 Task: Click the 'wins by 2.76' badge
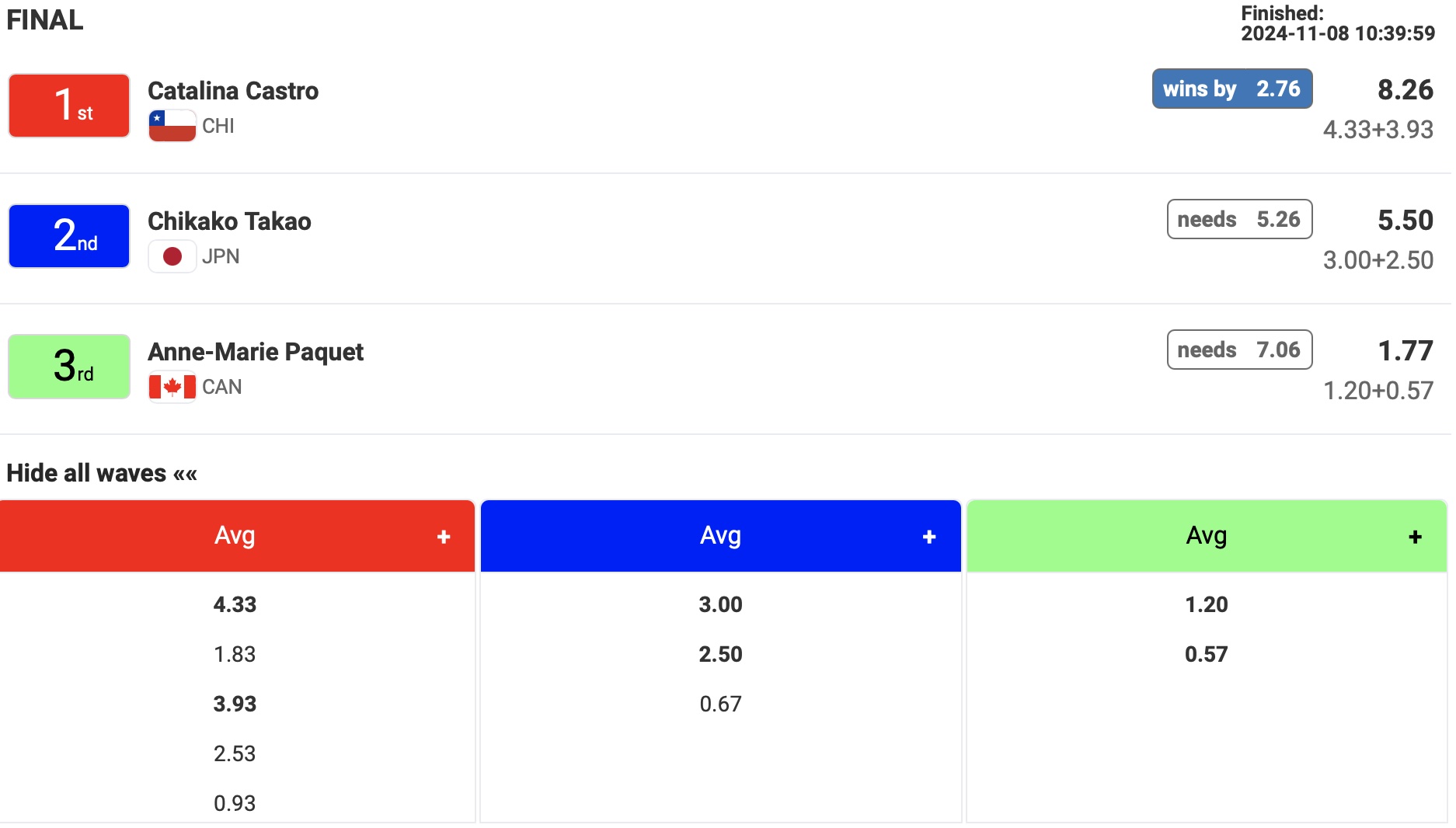coord(1231,89)
